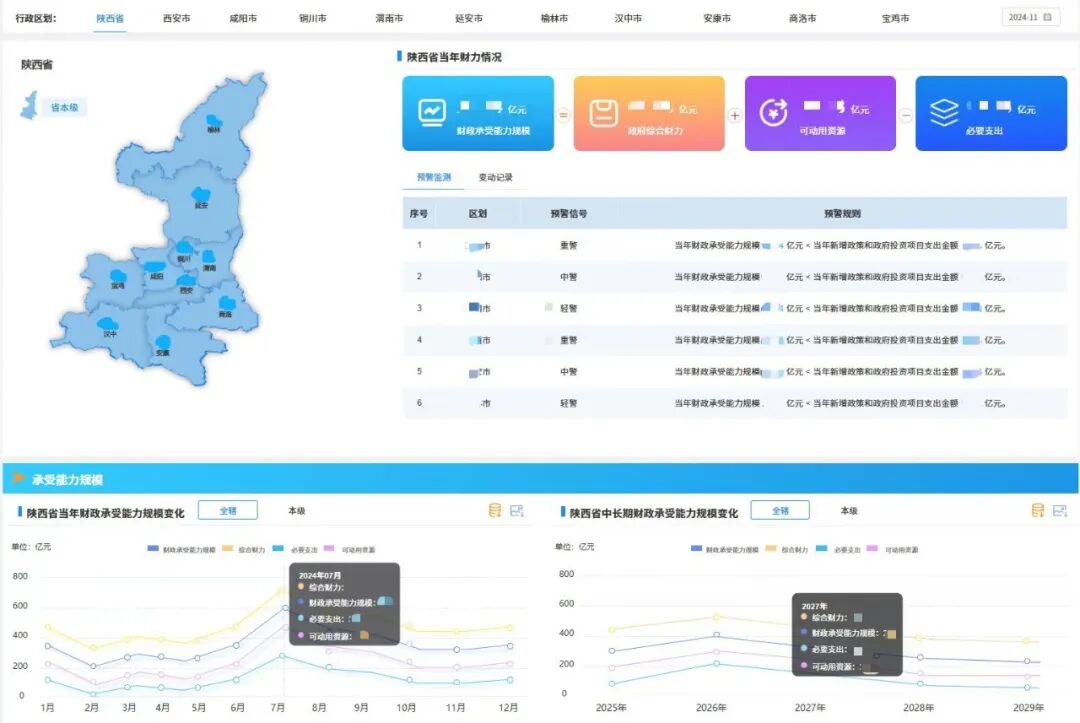Viewport: 1080px width, 723px height.
Task: Click 中警 signal in table row 2
Action: (x=569, y=277)
